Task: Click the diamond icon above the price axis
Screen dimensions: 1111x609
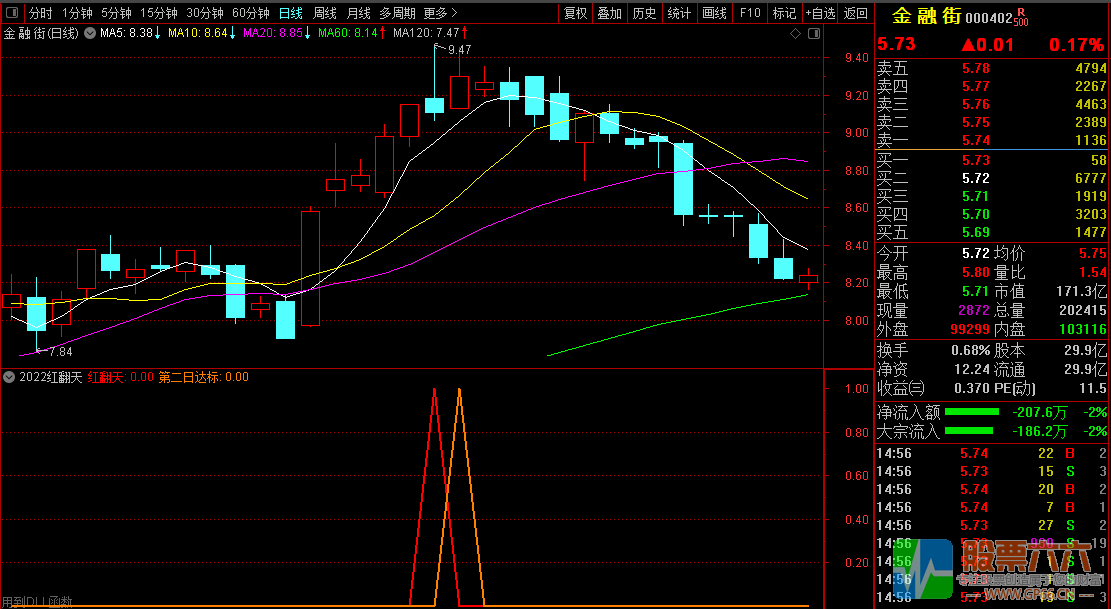Action: pyautogui.click(x=795, y=34)
